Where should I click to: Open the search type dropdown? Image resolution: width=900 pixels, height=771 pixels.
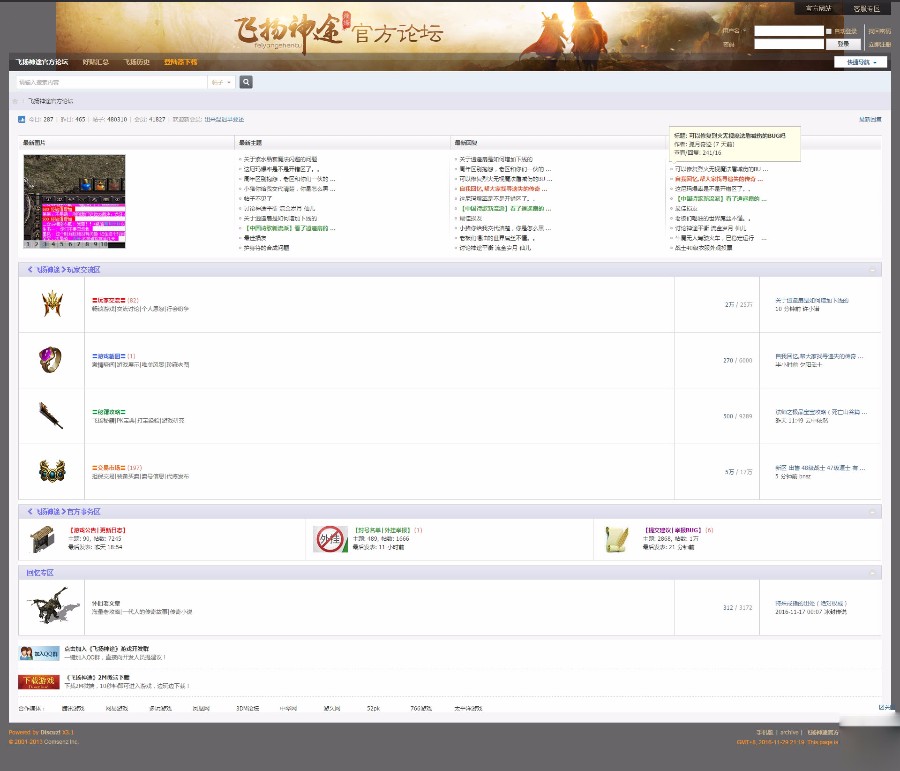pos(222,82)
